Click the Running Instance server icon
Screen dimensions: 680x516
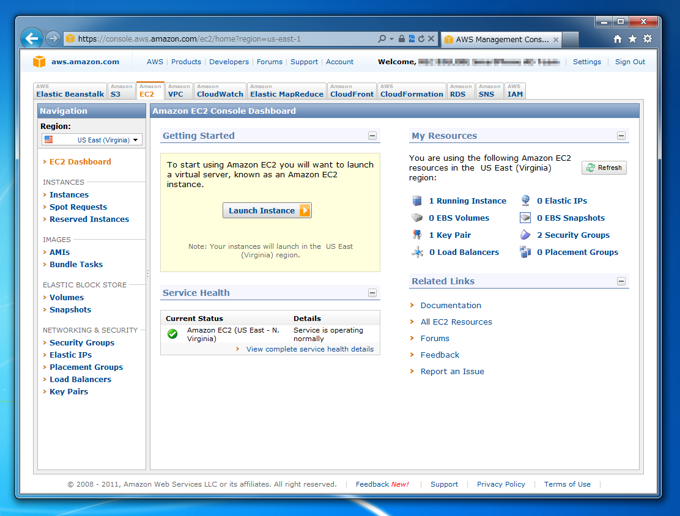click(x=417, y=200)
